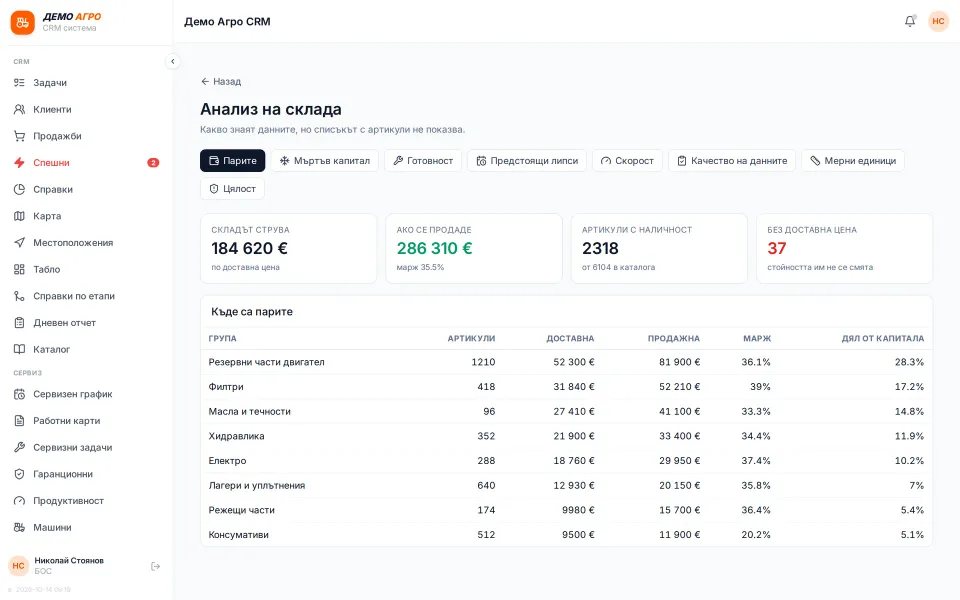Switch to Качество на данните tab
This screenshot has width=960, height=600.
(732, 160)
